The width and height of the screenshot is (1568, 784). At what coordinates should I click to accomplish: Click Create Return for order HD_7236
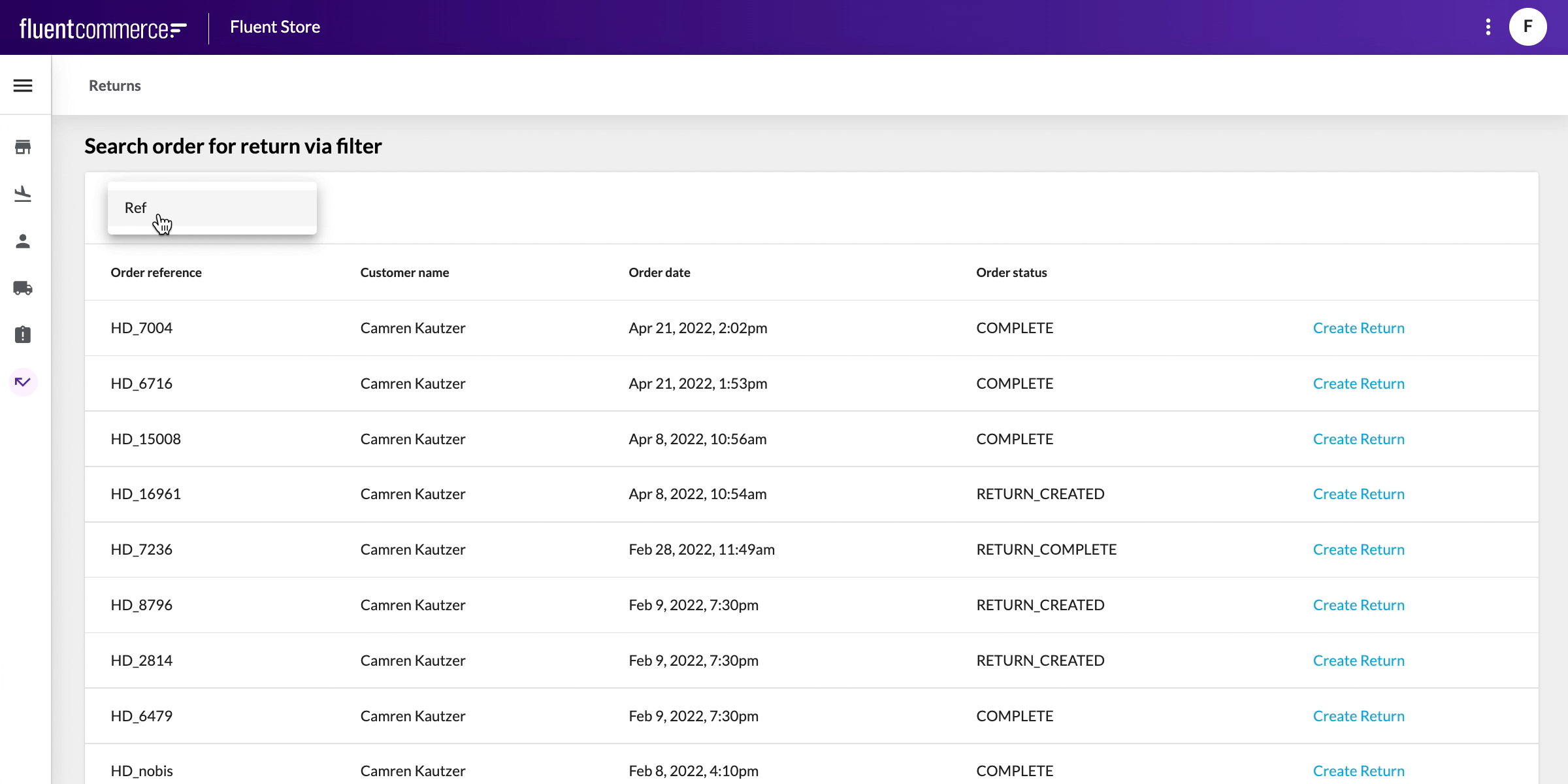[1358, 549]
